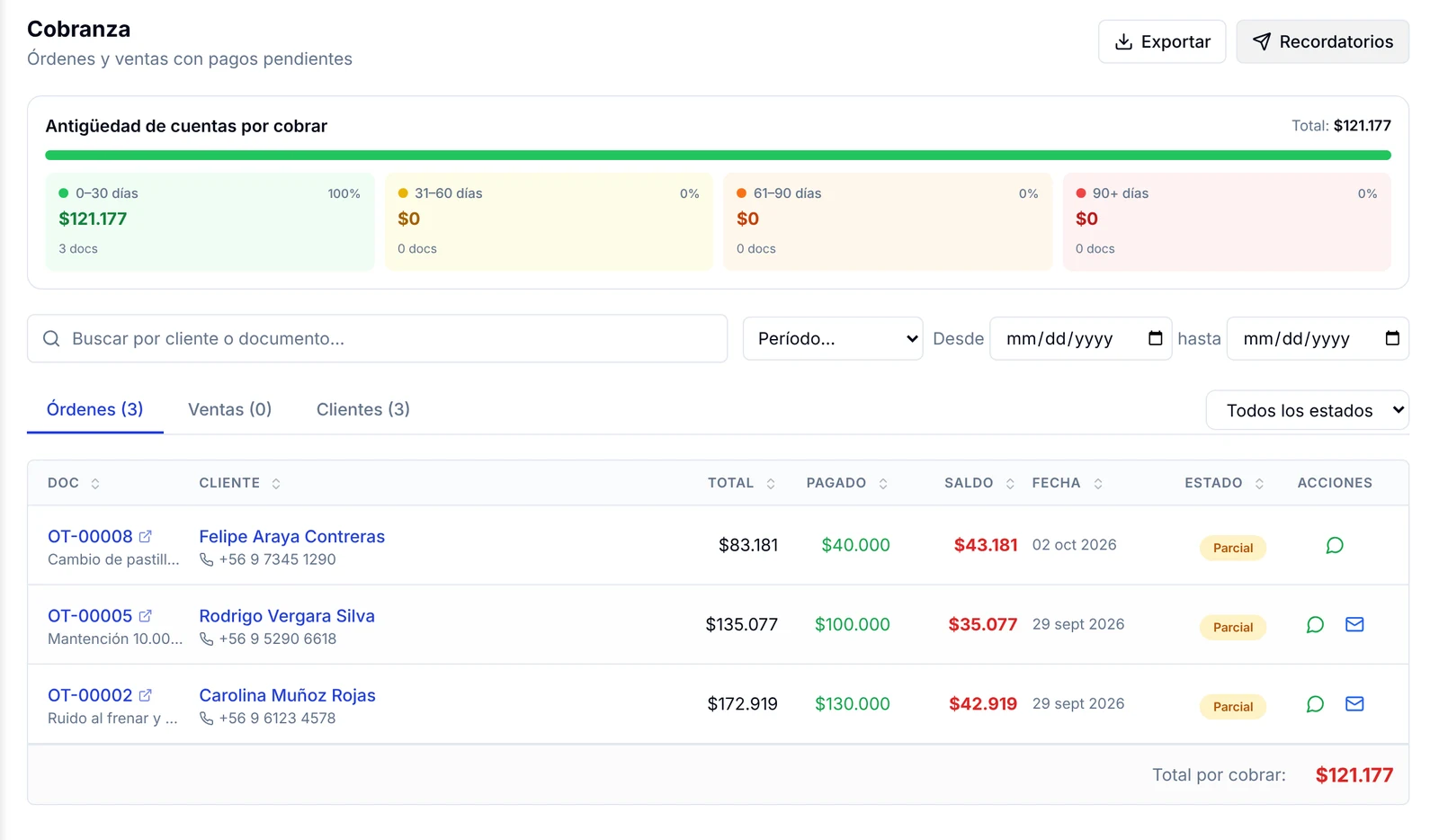This screenshot has width=1439, height=840.
Task: Select the 90+ días aging card
Action: tap(1227, 221)
